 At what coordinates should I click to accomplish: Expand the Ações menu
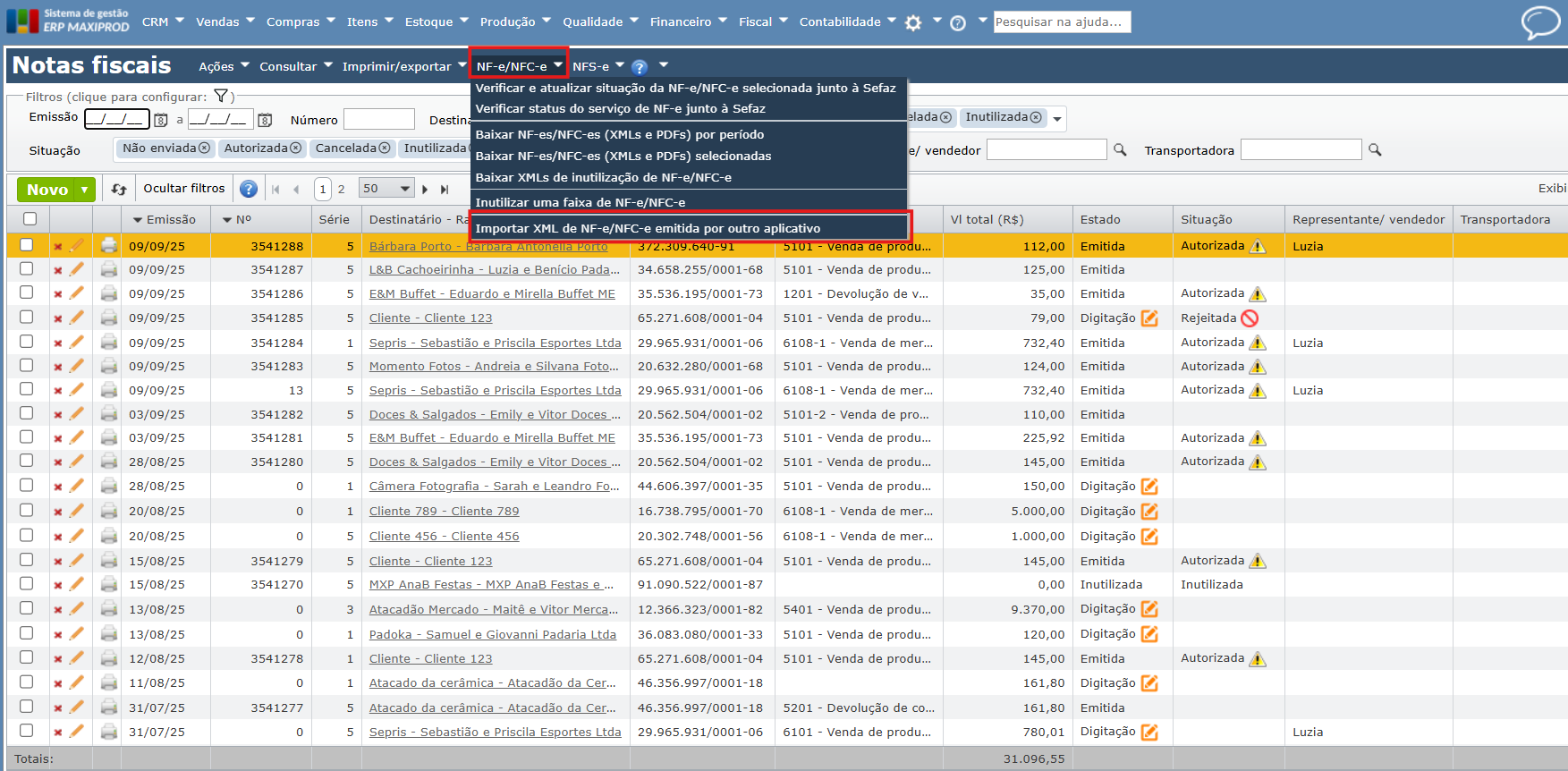tap(224, 66)
